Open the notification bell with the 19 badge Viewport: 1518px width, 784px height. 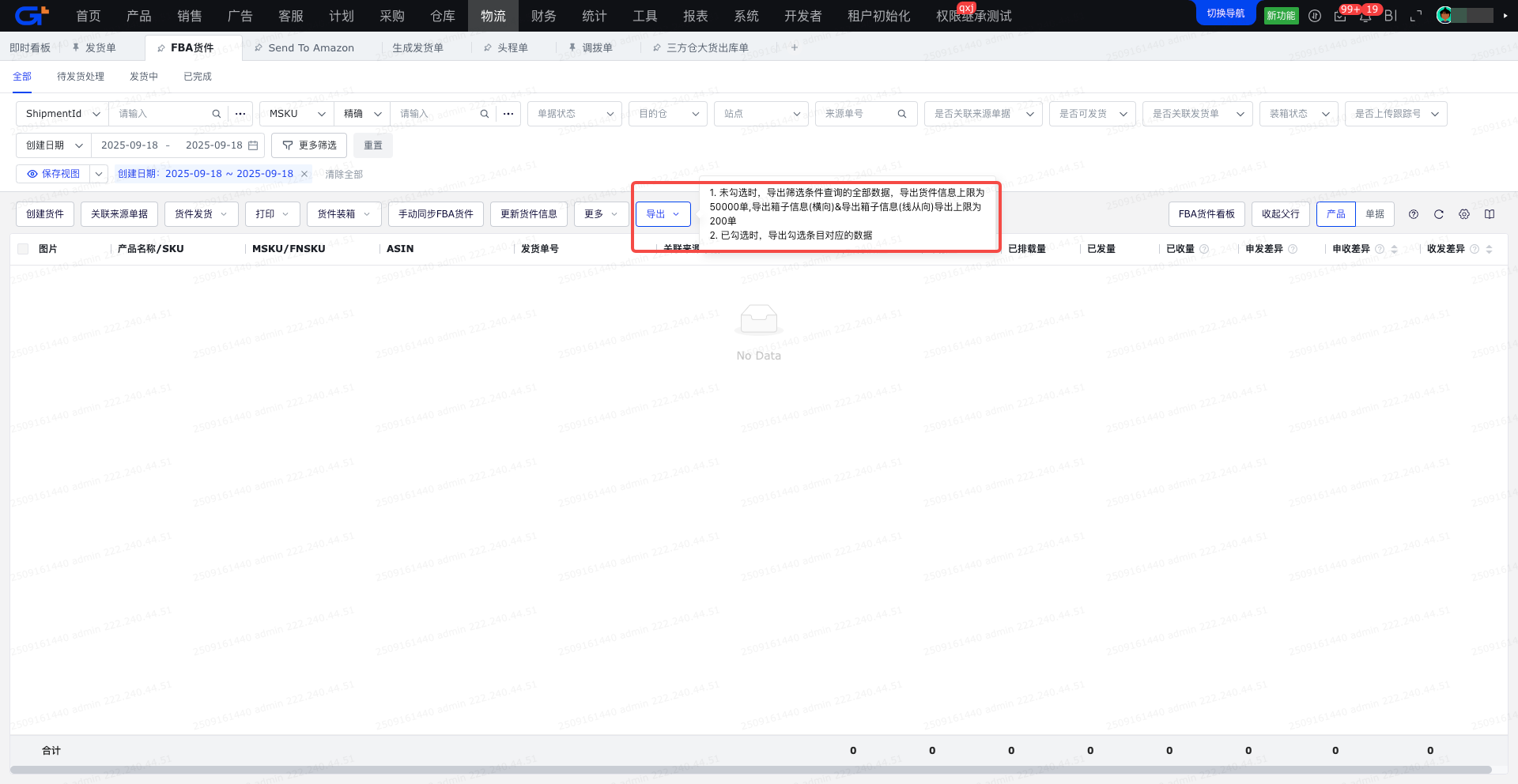[1365, 16]
